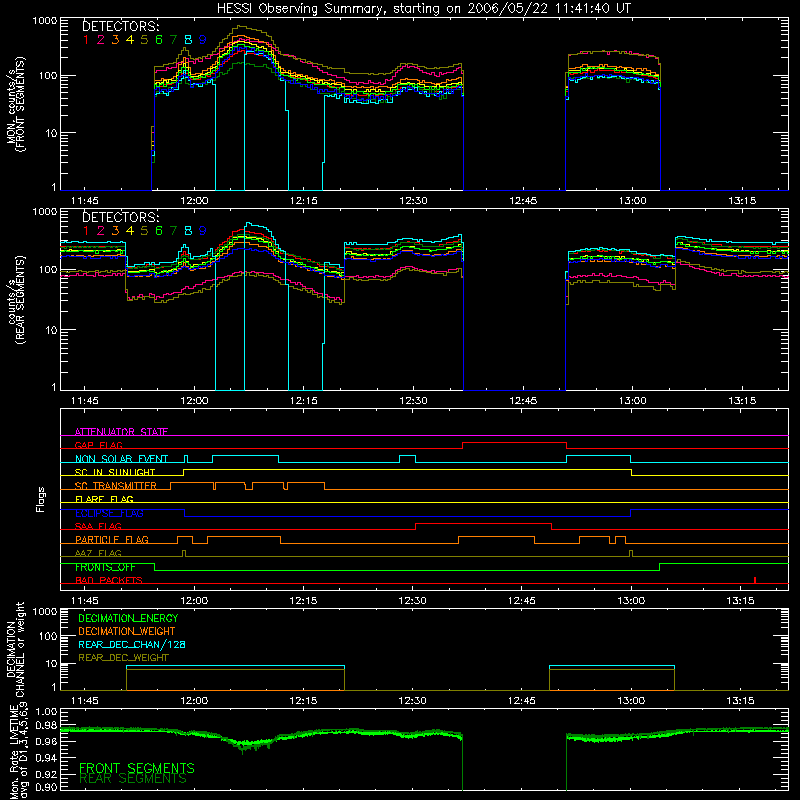The height and width of the screenshot is (800, 800).
Task: Click the DECIMATION_WEIGHT legend entry
Action: point(127,631)
